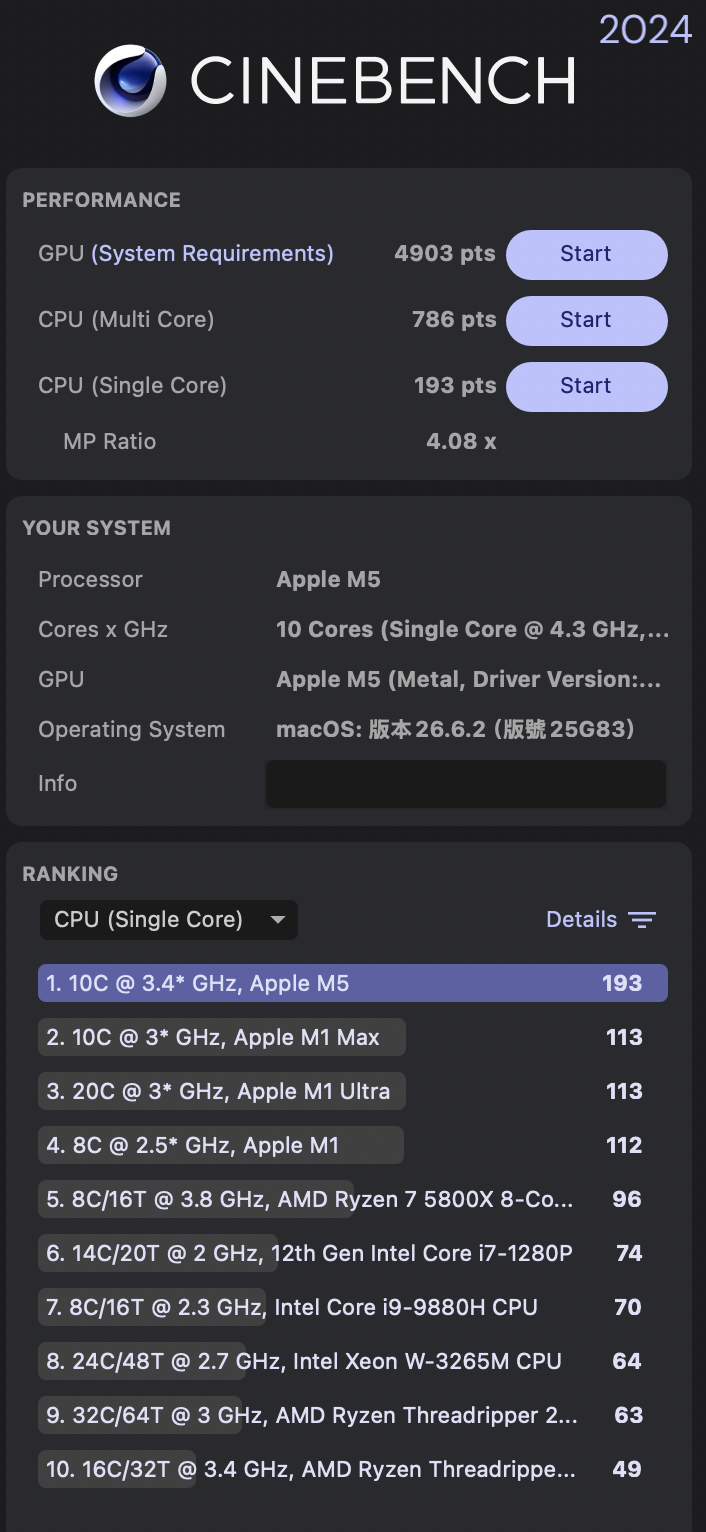706x1532 pixels.
Task: Select the Intel Core i7-1280P row
Action: tap(353, 1253)
